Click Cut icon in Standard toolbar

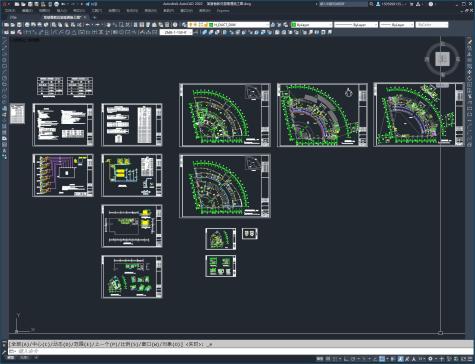[54, 25]
